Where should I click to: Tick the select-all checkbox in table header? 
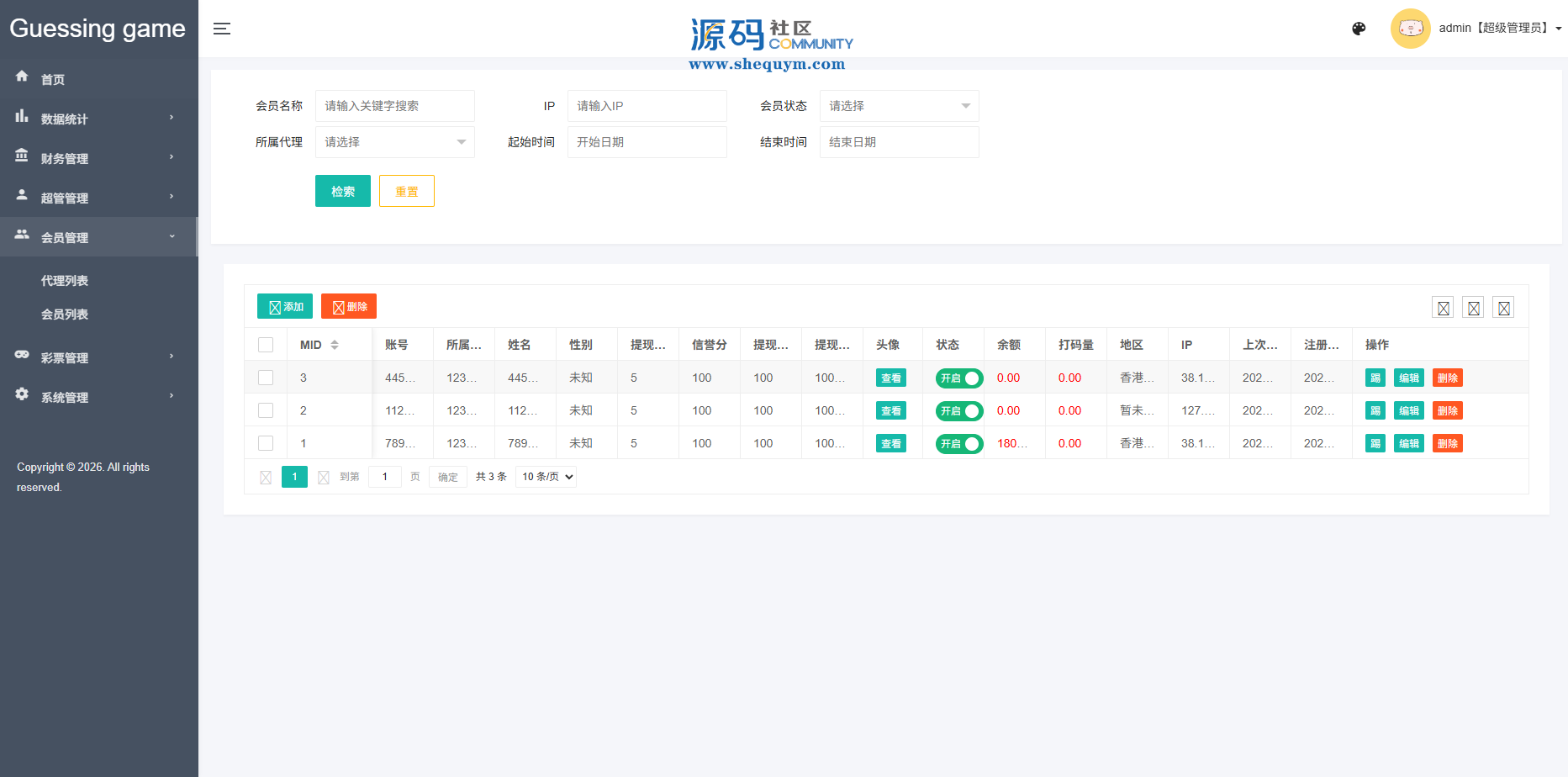[266, 345]
